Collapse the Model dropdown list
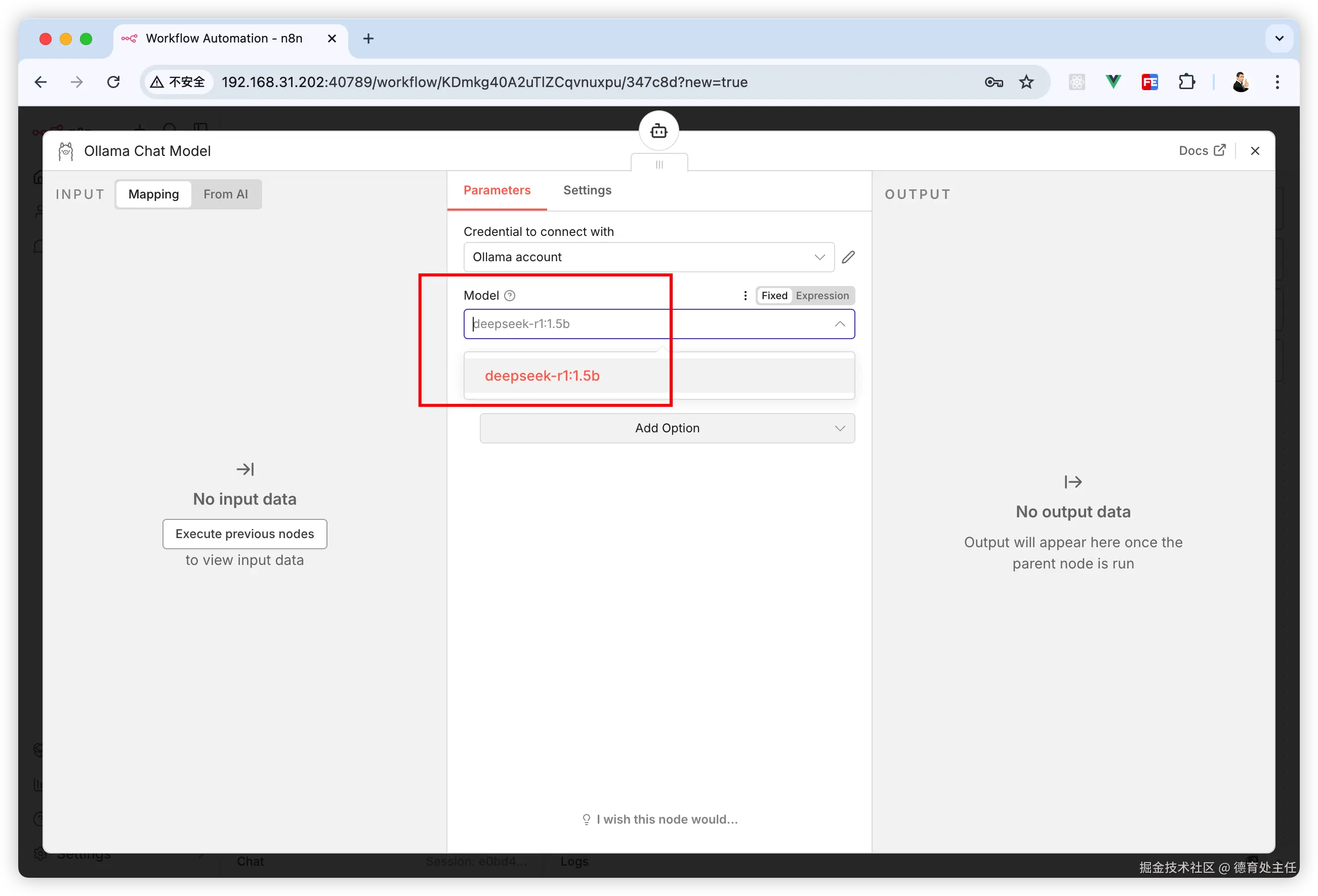This screenshot has height=896, width=1318. click(x=840, y=324)
